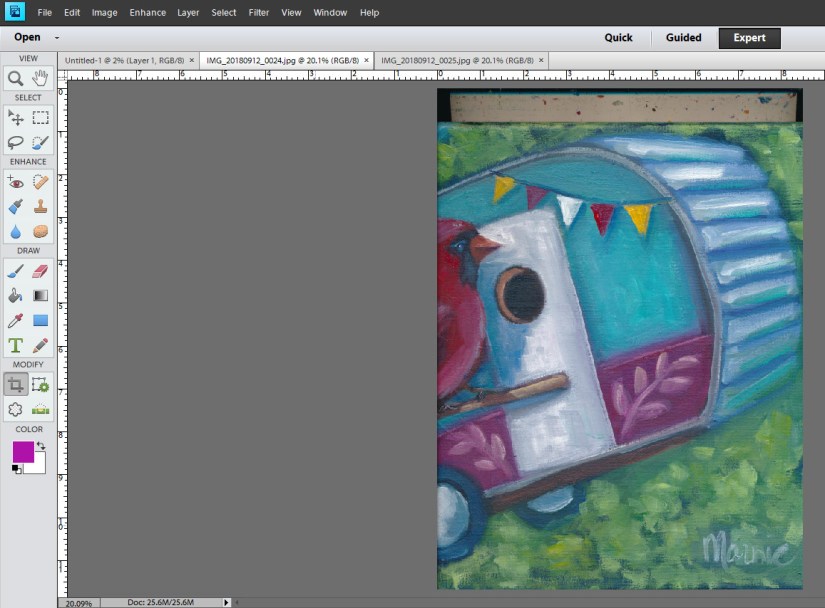Open the Filter menu
This screenshot has height=608, width=825.
click(258, 13)
